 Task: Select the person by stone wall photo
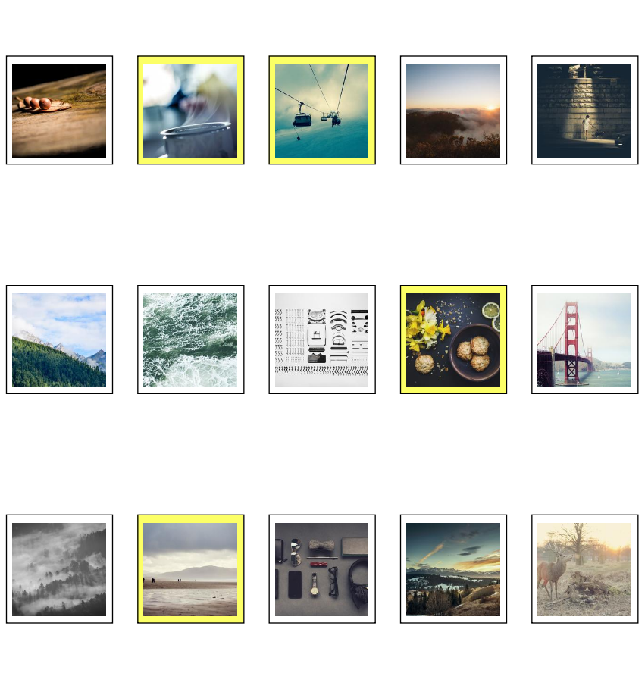click(x=584, y=111)
